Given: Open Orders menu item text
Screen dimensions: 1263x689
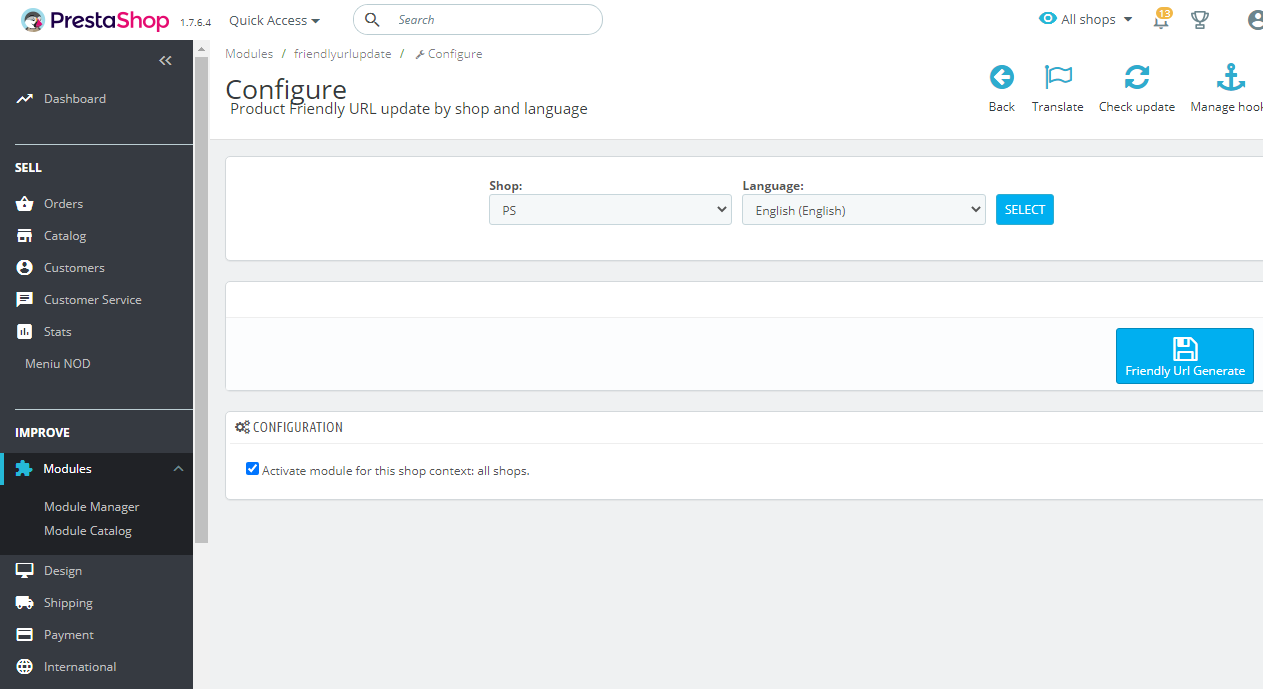Looking at the screenshot, I should [63, 204].
